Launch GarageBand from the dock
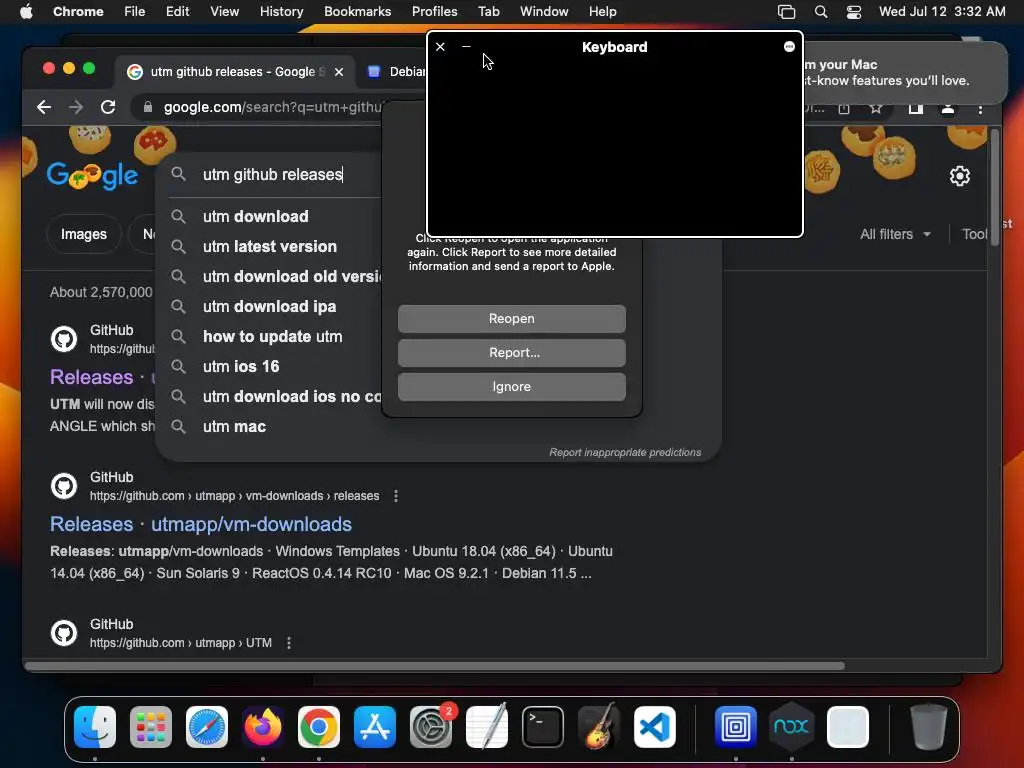This screenshot has width=1024, height=768. (599, 726)
